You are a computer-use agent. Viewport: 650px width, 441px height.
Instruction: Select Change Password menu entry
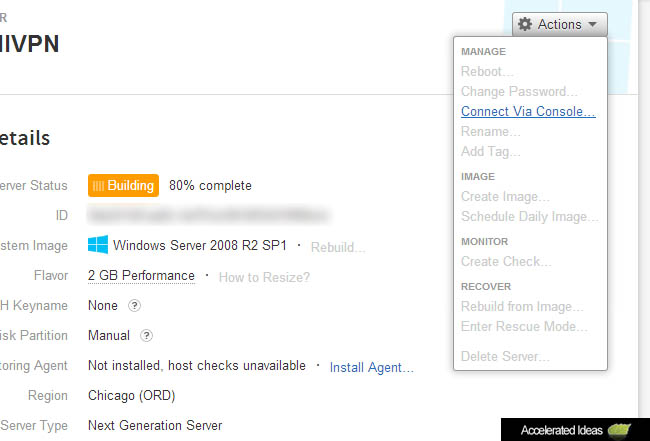click(519, 92)
